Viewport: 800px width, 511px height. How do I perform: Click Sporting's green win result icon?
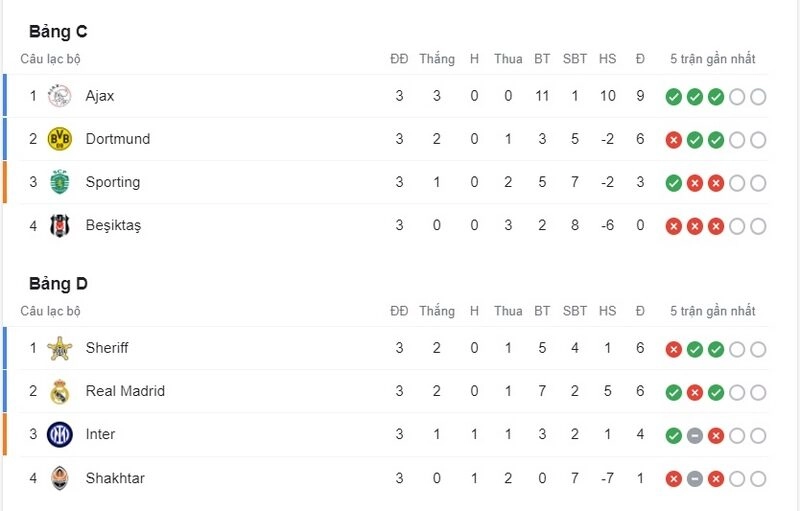pyautogui.click(x=673, y=183)
